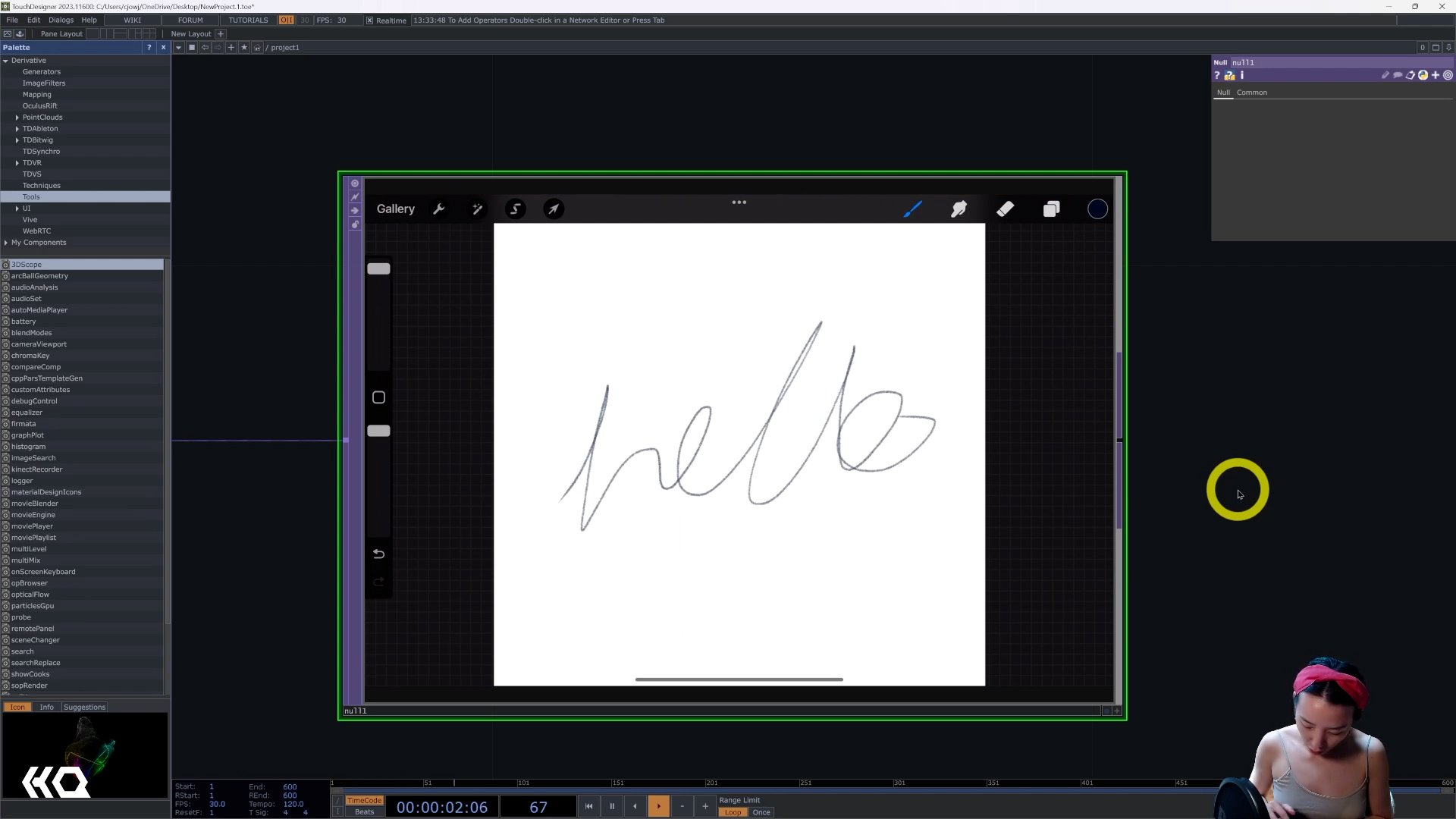This screenshot has width=1456, height=819.
Task: Expand the TDBitwig folder
Action: (x=17, y=140)
